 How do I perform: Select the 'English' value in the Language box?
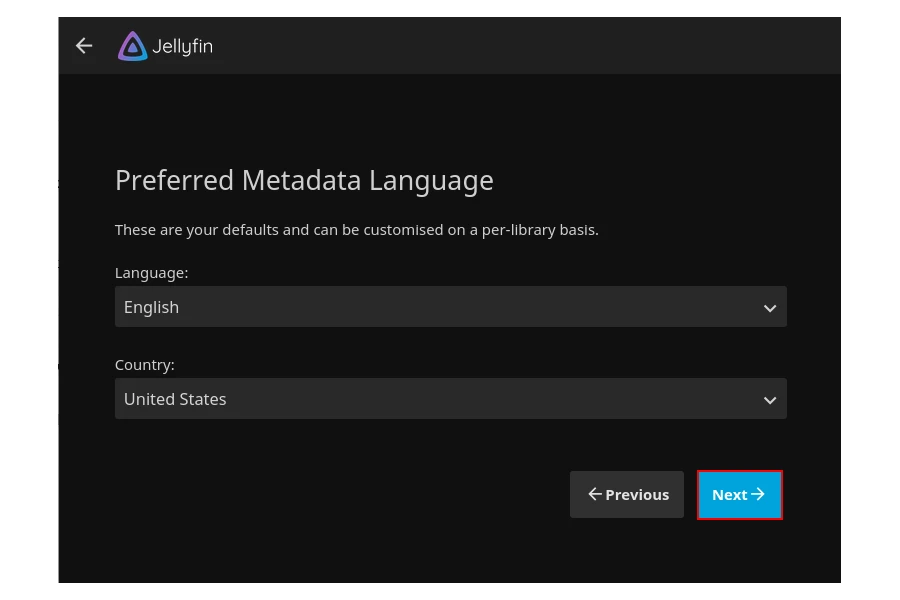(x=152, y=307)
